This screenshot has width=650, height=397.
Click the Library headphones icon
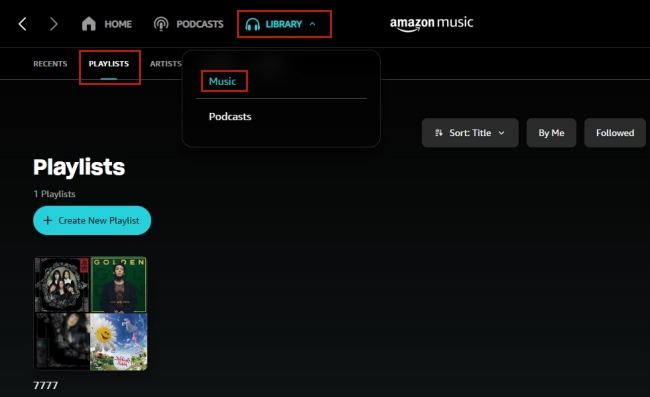(252, 24)
